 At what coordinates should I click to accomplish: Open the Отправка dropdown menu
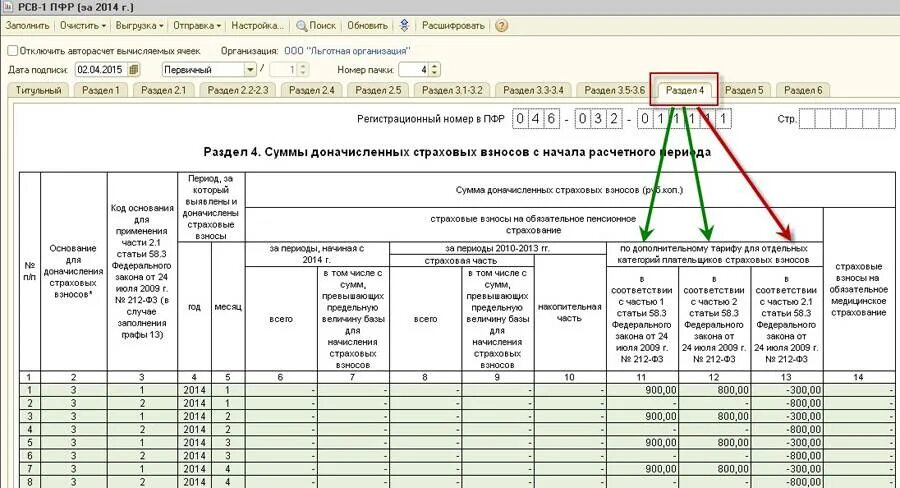click(x=197, y=26)
